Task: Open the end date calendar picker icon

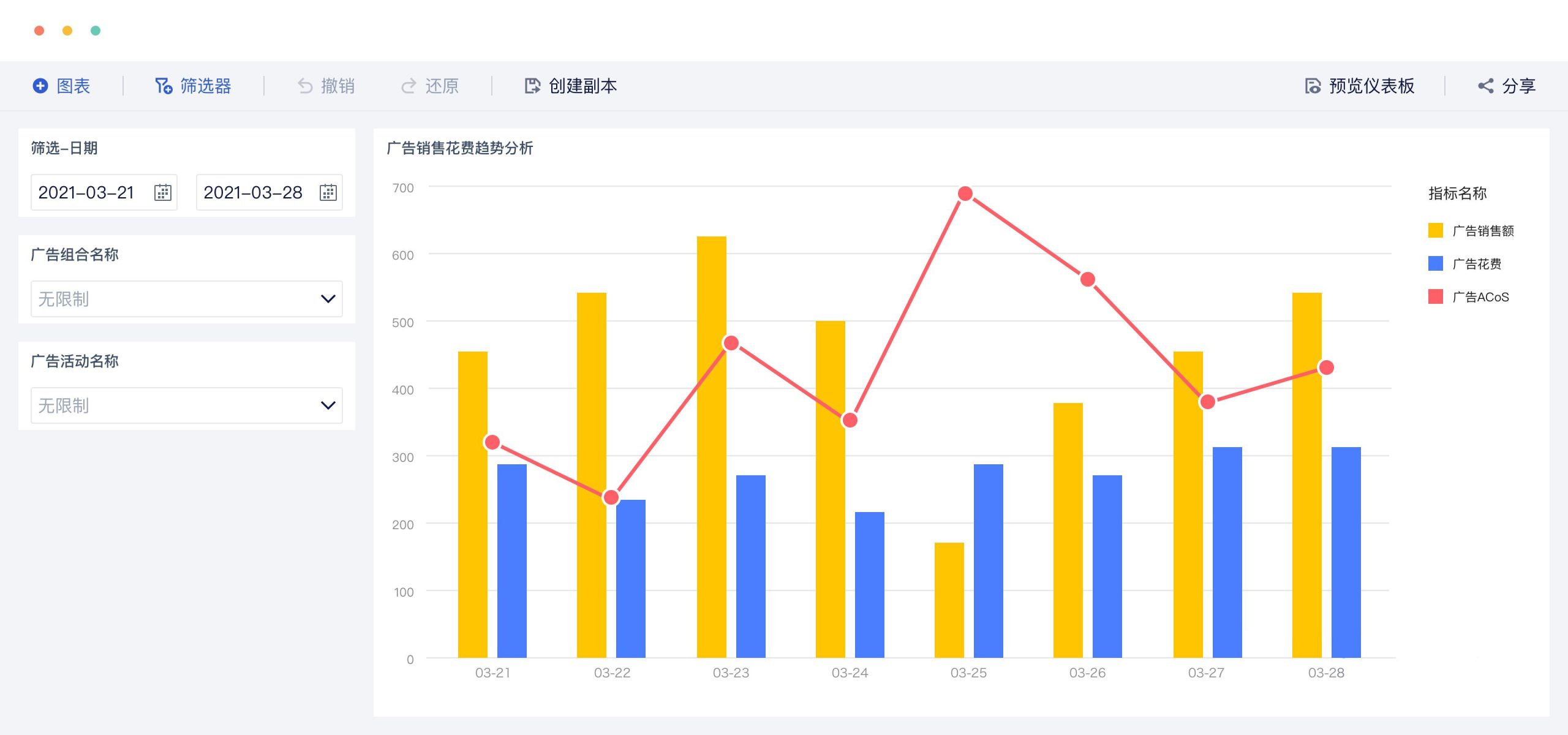Action: [328, 192]
